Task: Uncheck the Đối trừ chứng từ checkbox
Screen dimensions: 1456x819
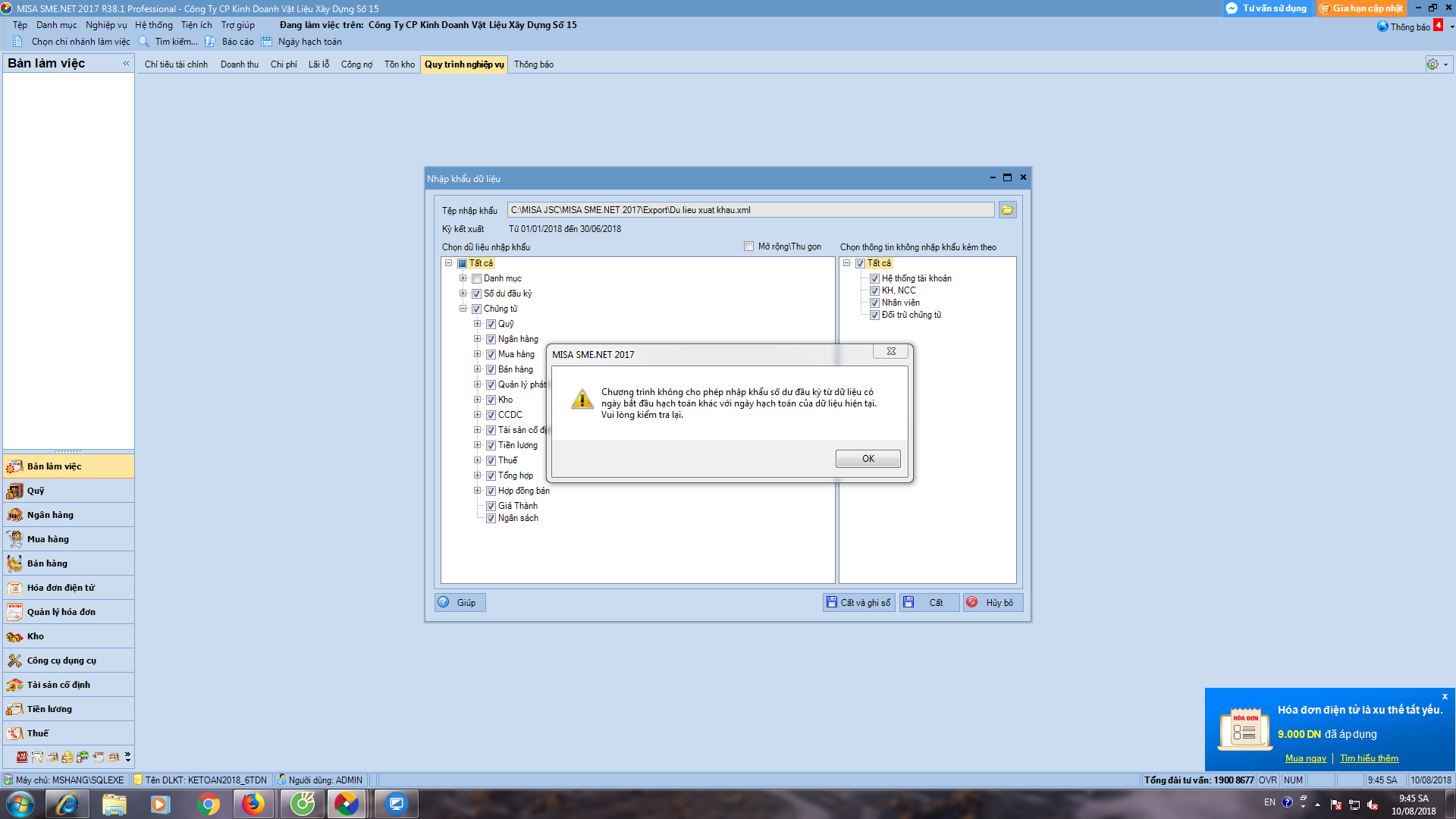Action: 874,315
